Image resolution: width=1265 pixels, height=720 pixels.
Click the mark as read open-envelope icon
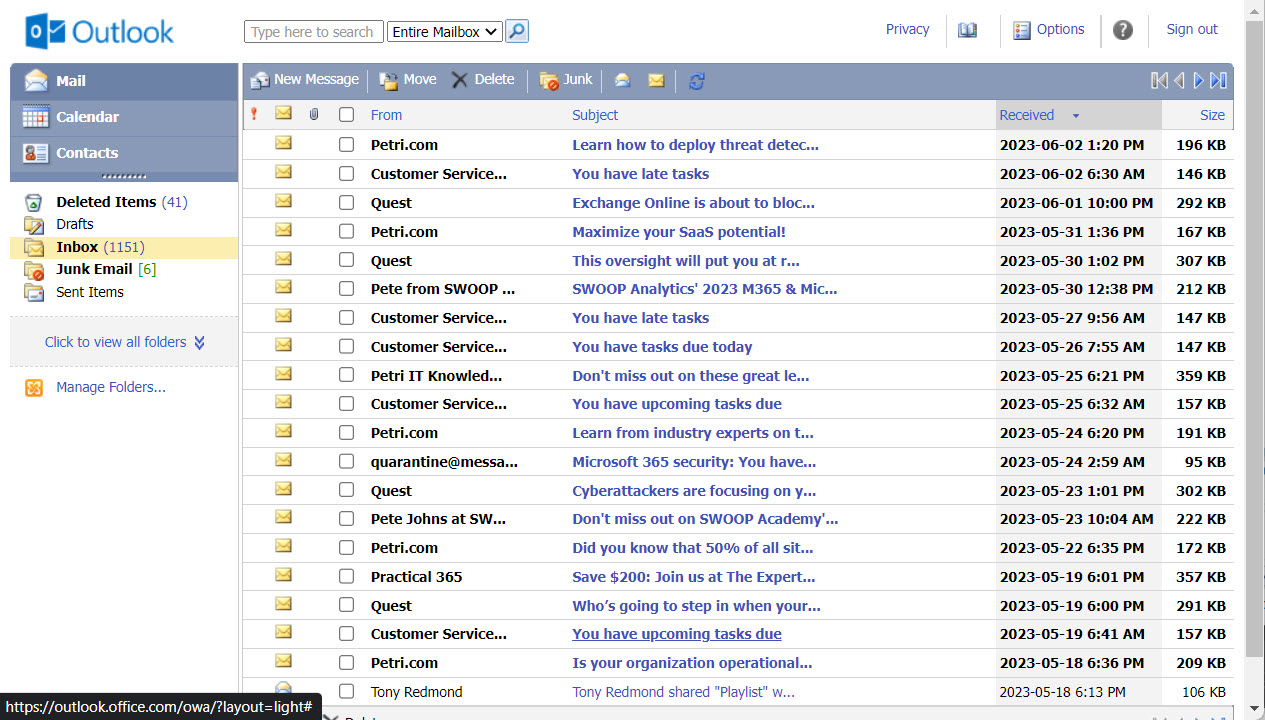pos(622,81)
